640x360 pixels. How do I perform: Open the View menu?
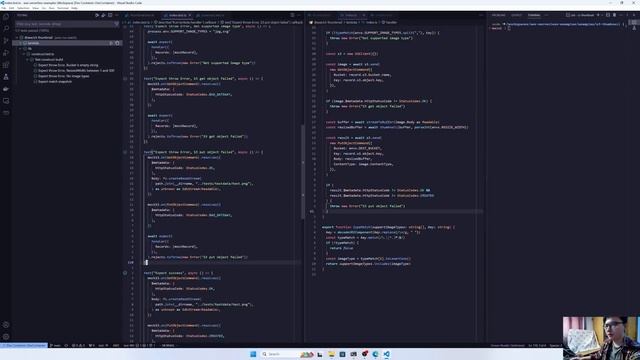pyautogui.click(x=36, y=8)
